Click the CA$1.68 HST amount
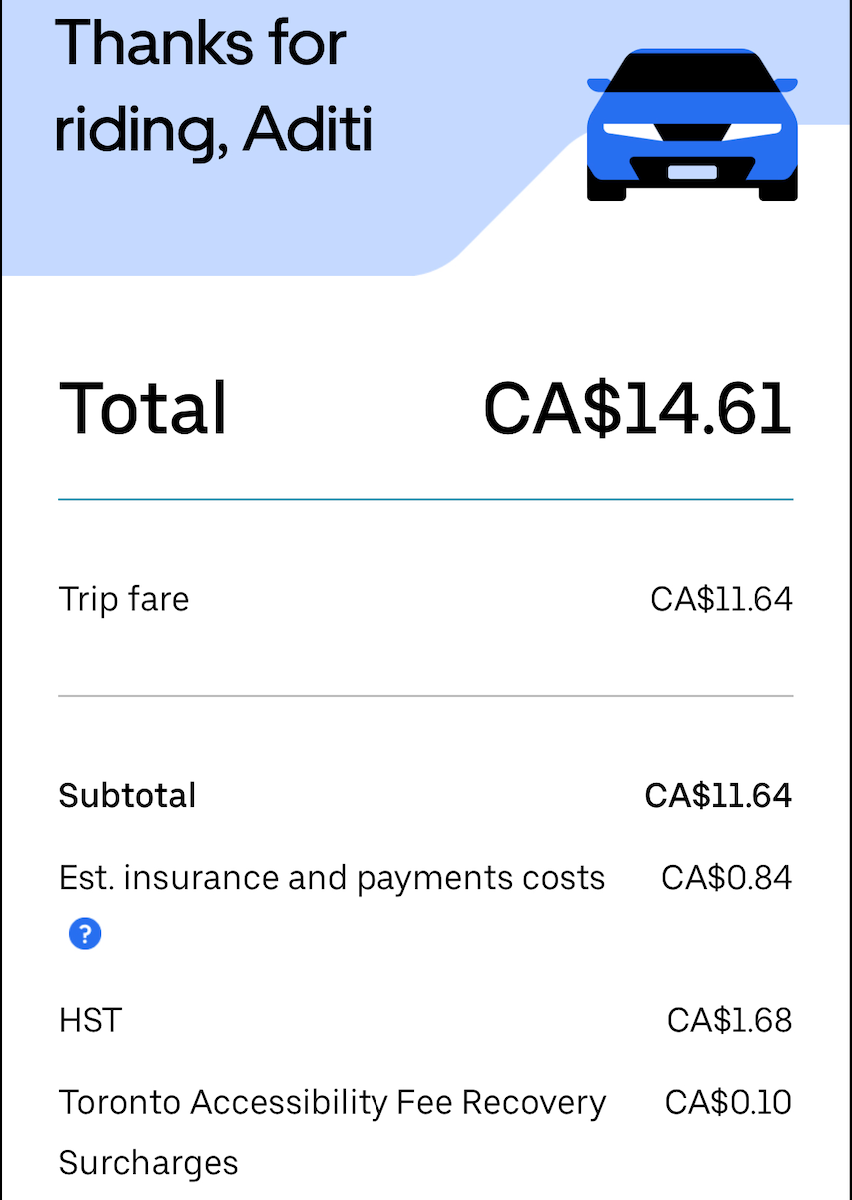Screen dimensions: 852x1200 click(x=729, y=1020)
